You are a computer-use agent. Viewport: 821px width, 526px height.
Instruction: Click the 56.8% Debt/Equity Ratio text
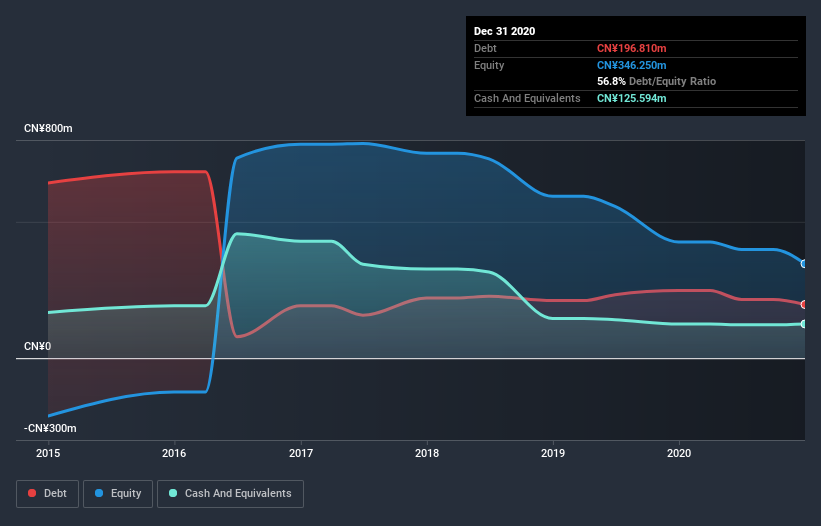[656, 81]
